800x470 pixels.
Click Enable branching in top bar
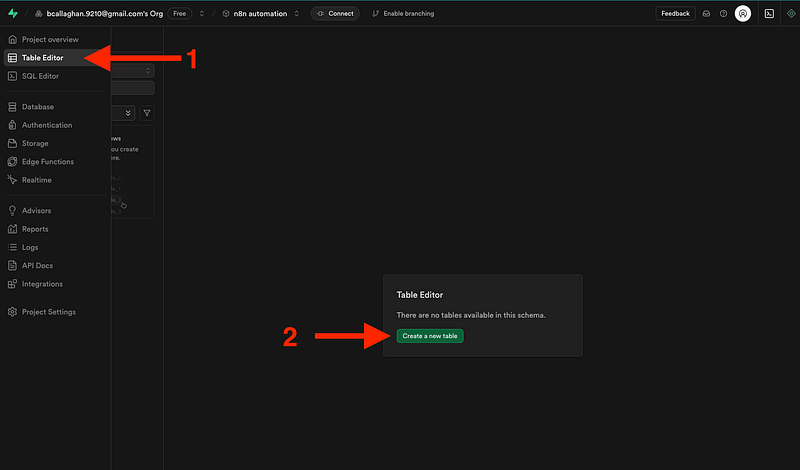[x=403, y=14]
